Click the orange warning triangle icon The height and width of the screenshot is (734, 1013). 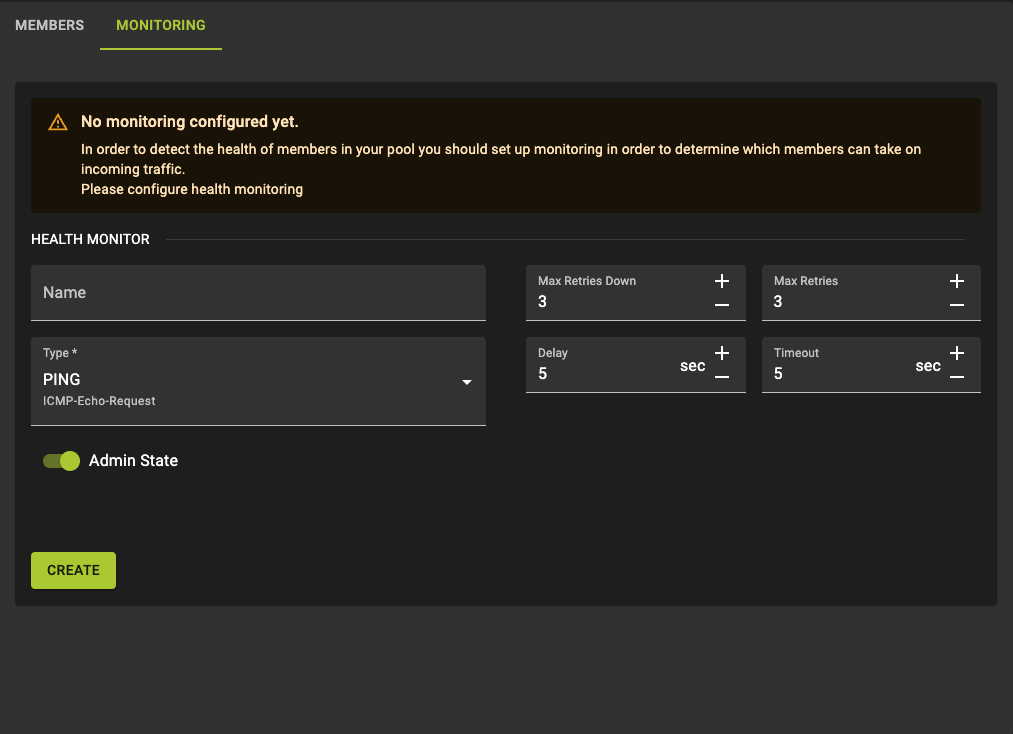(x=58, y=122)
